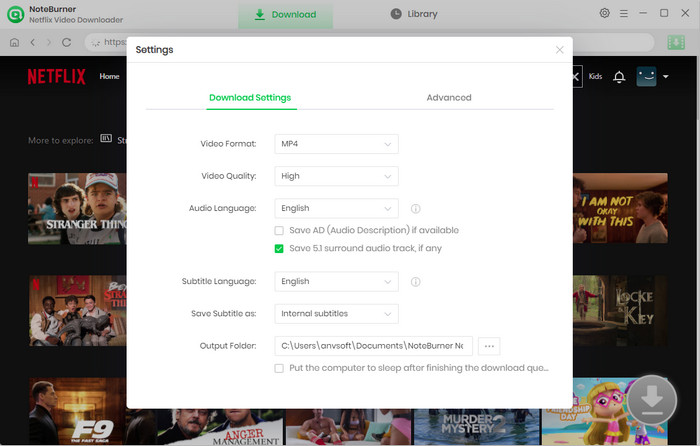Click the 'Video Format:' label
700x446 pixels.
click(228, 144)
